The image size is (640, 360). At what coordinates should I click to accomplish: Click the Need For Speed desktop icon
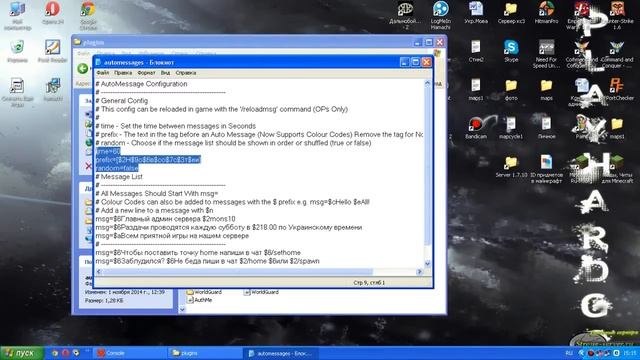point(547,54)
